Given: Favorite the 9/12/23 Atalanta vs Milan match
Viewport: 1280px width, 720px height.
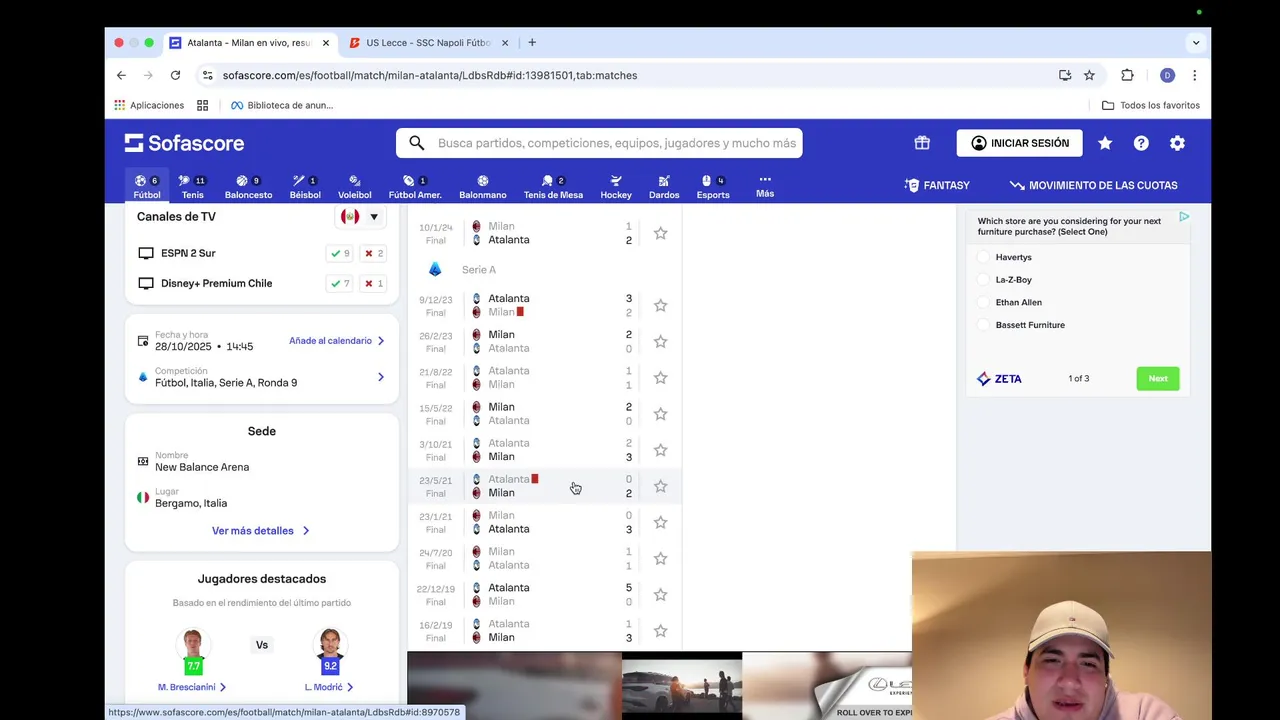Looking at the screenshot, I should (660, 305).
